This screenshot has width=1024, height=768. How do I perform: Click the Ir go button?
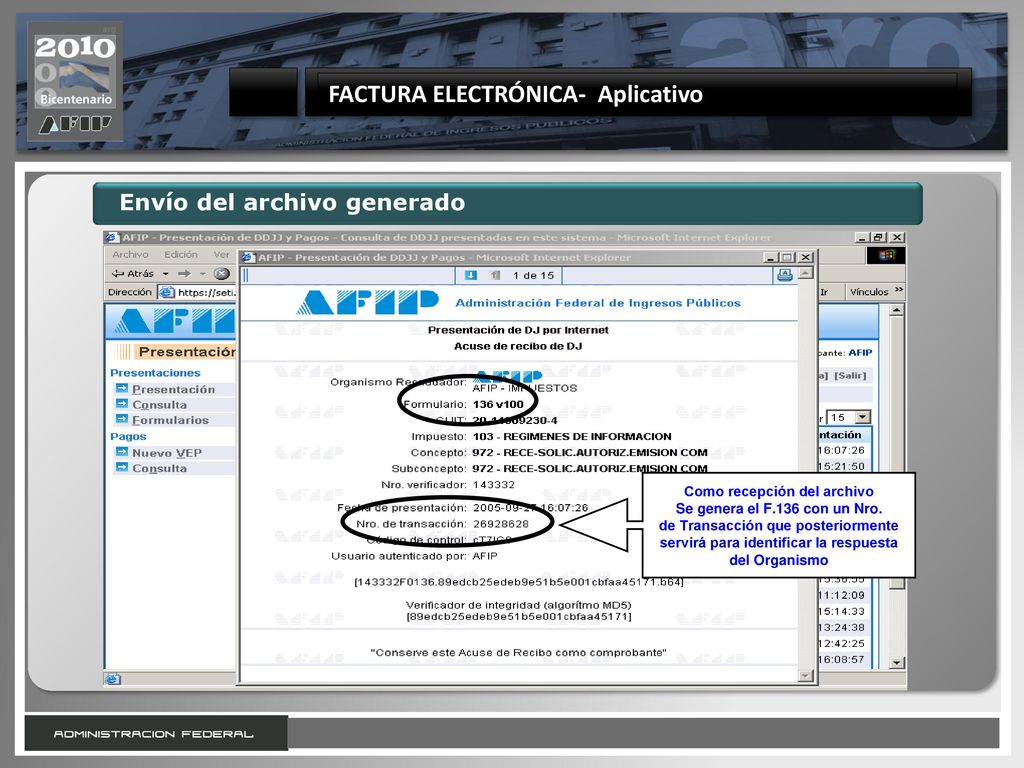[824, 292]
